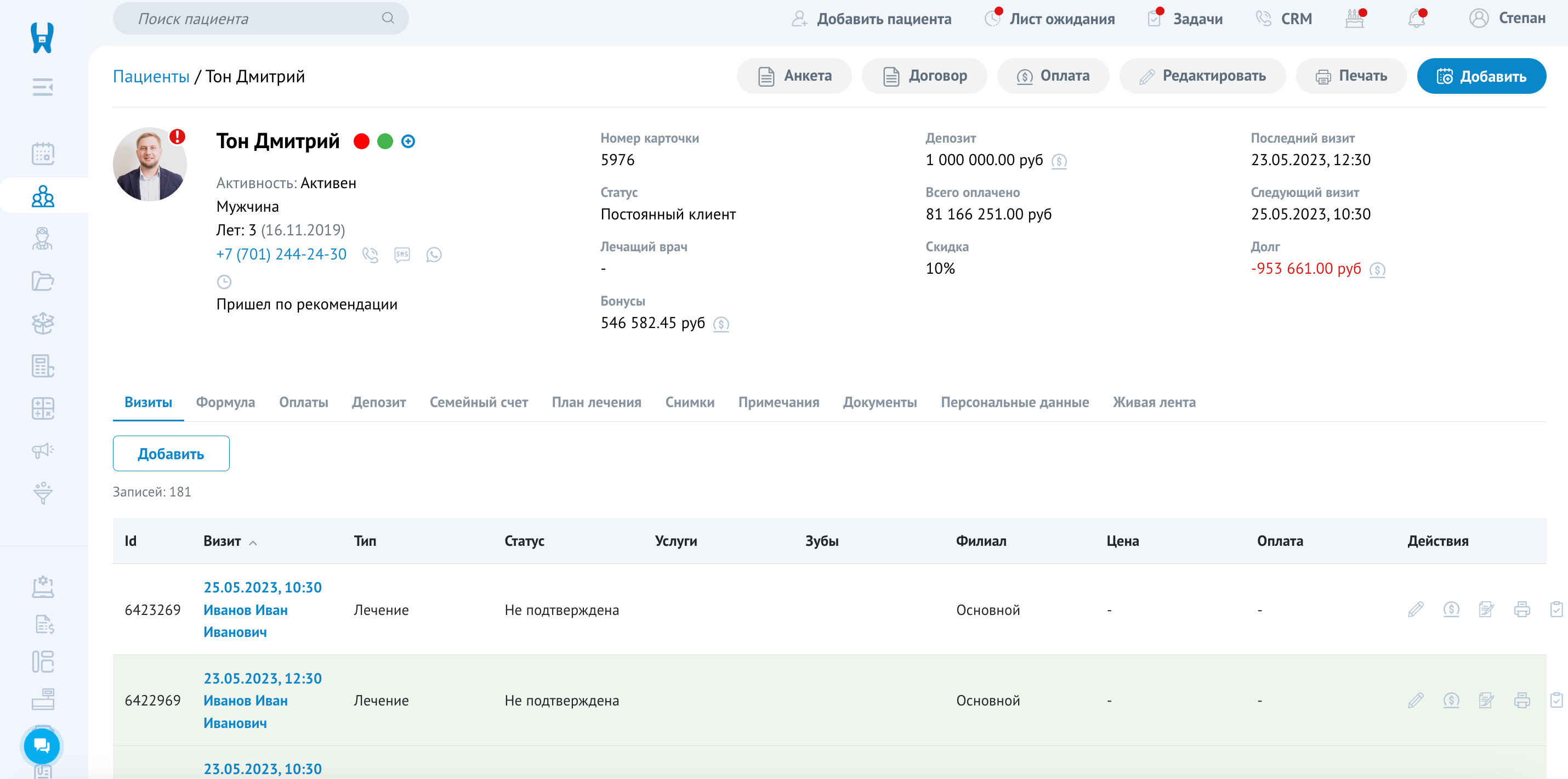Click printer icon for visit 6422969
The width and height of the screenshot is (1568, 779).
pyautogui.click(x=1522, y=701)
